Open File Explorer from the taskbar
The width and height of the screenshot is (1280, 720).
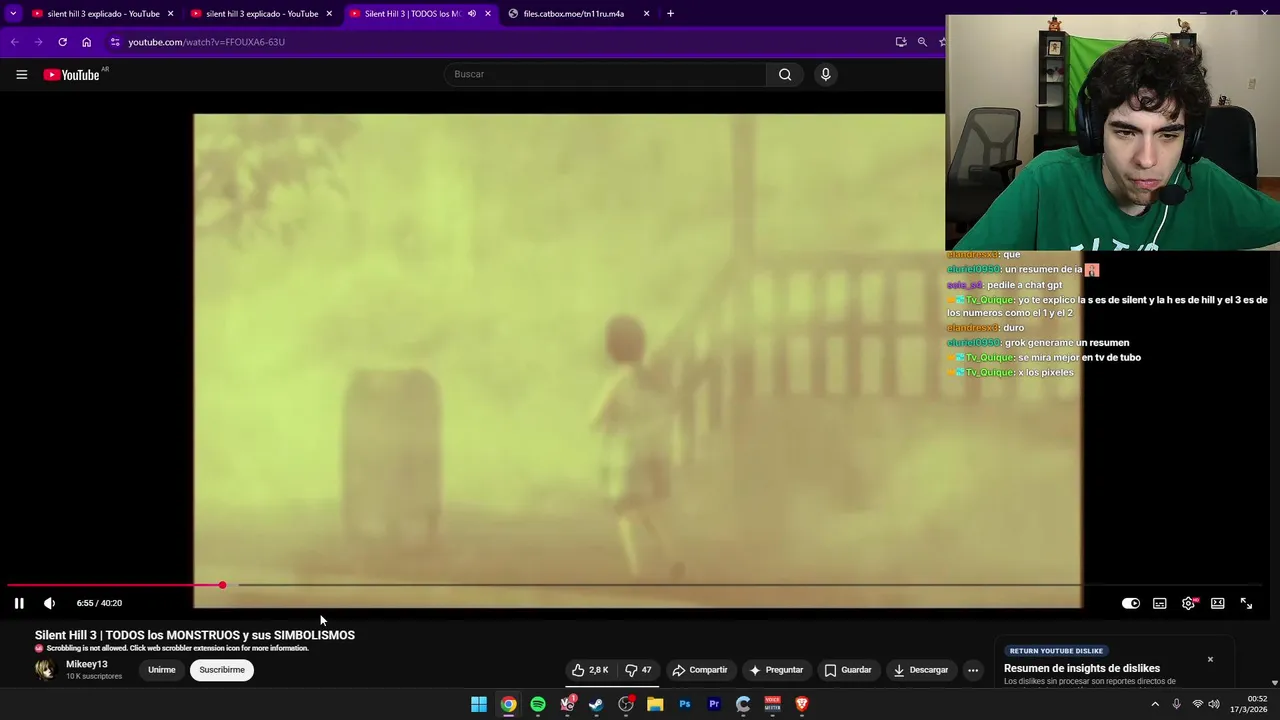655,704
